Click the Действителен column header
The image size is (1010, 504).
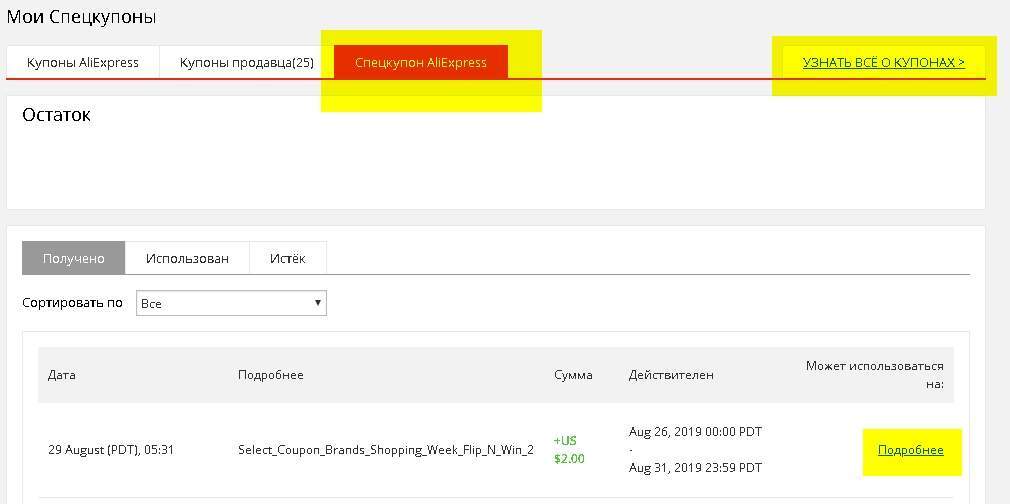click(x=671, y=375)
